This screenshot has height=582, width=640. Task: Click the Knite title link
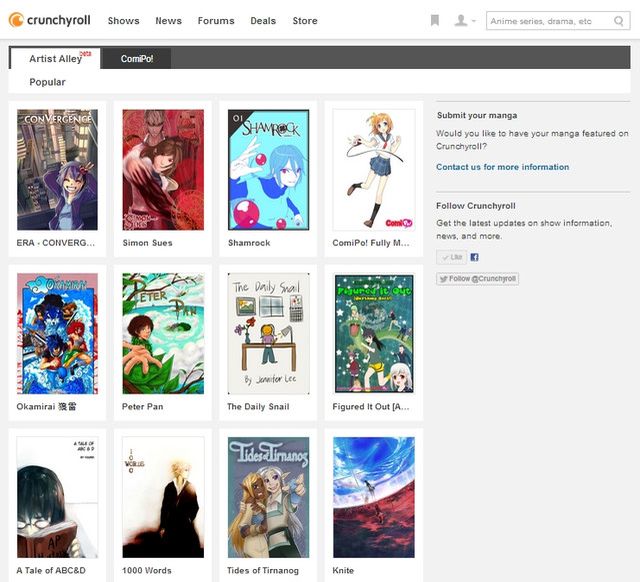(343, 570)
